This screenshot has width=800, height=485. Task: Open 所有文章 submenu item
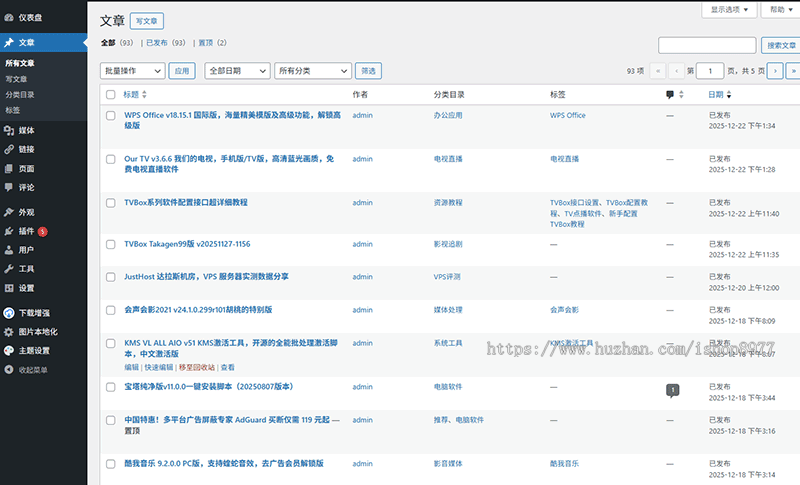[x=20, y=63]
